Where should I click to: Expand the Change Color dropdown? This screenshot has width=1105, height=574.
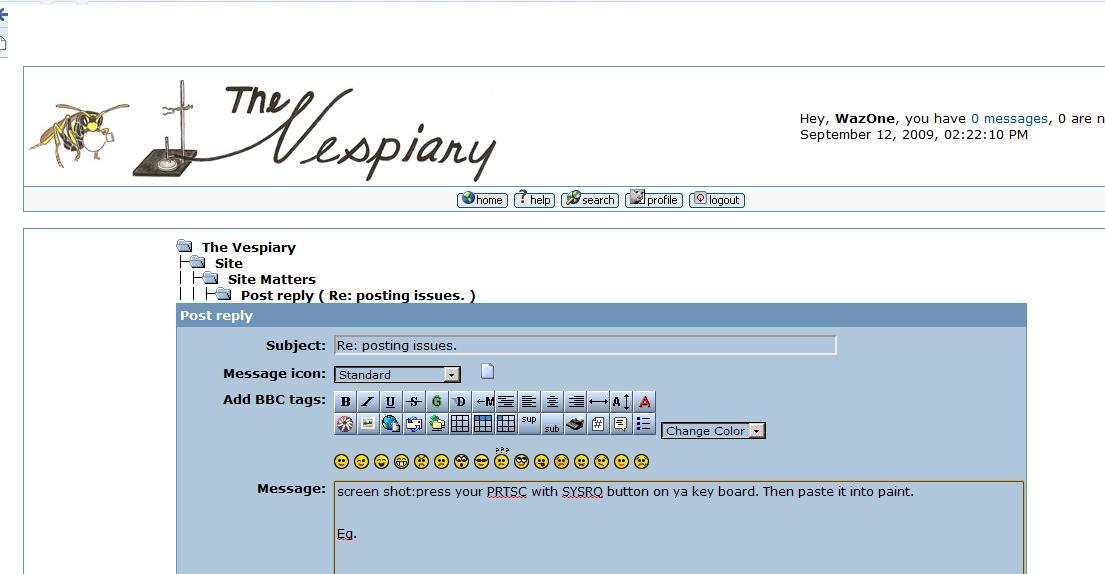coord(756,431)
